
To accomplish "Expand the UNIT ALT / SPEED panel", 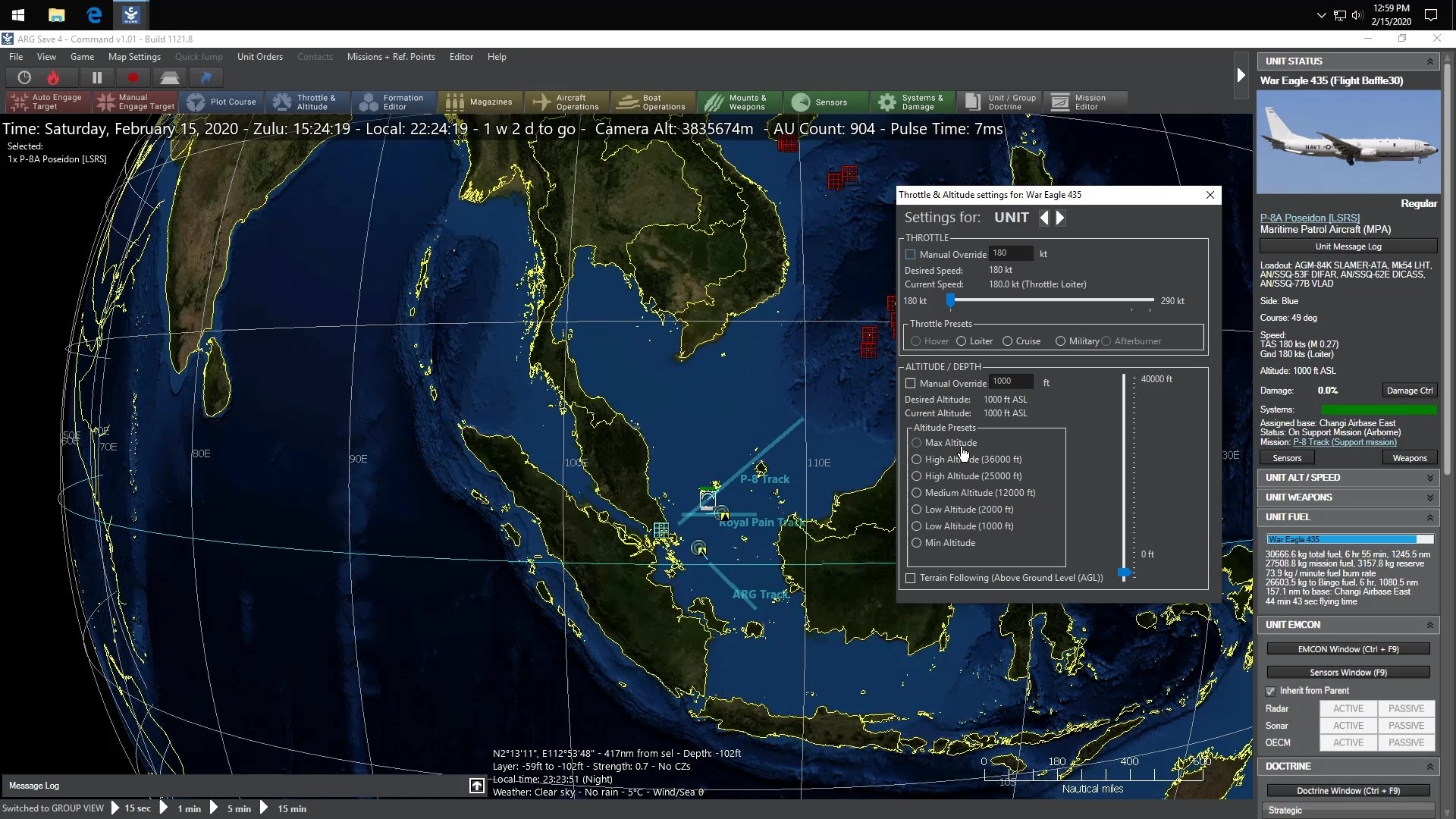I will pos(1430,478).
